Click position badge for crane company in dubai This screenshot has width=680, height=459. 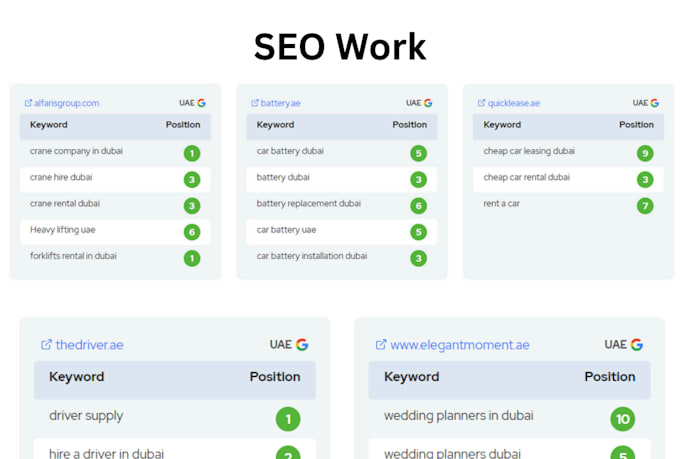pos(192,153)
